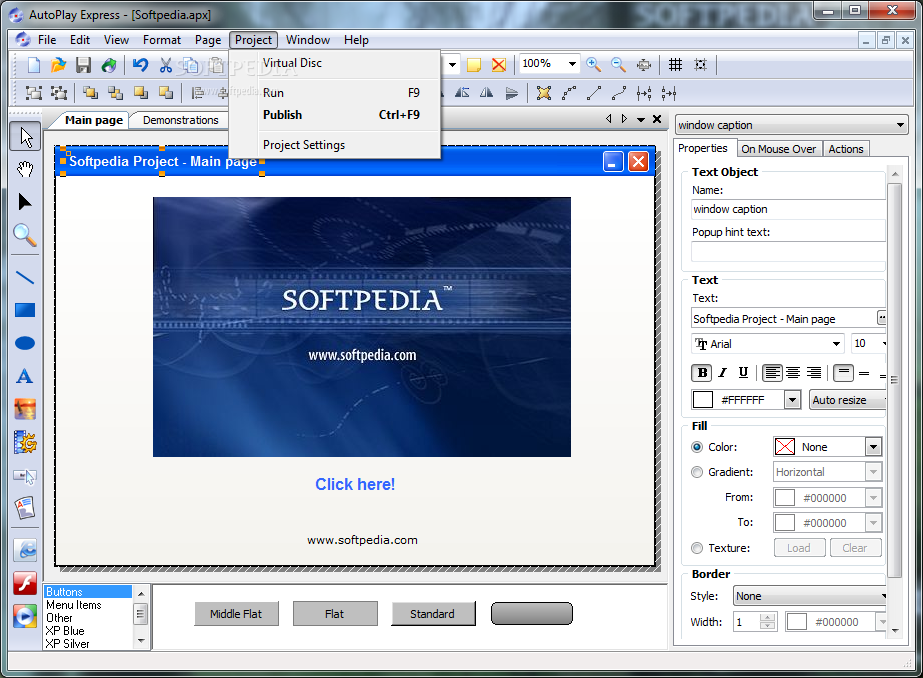Open the Format menu

pos(161,40)
